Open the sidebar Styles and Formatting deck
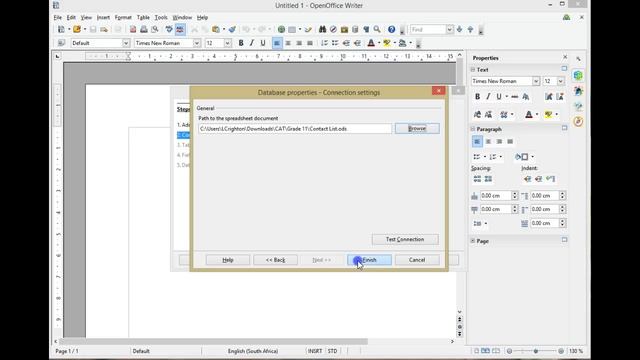The height and width of the screenshot is (360, 640). tap(578, 91)
